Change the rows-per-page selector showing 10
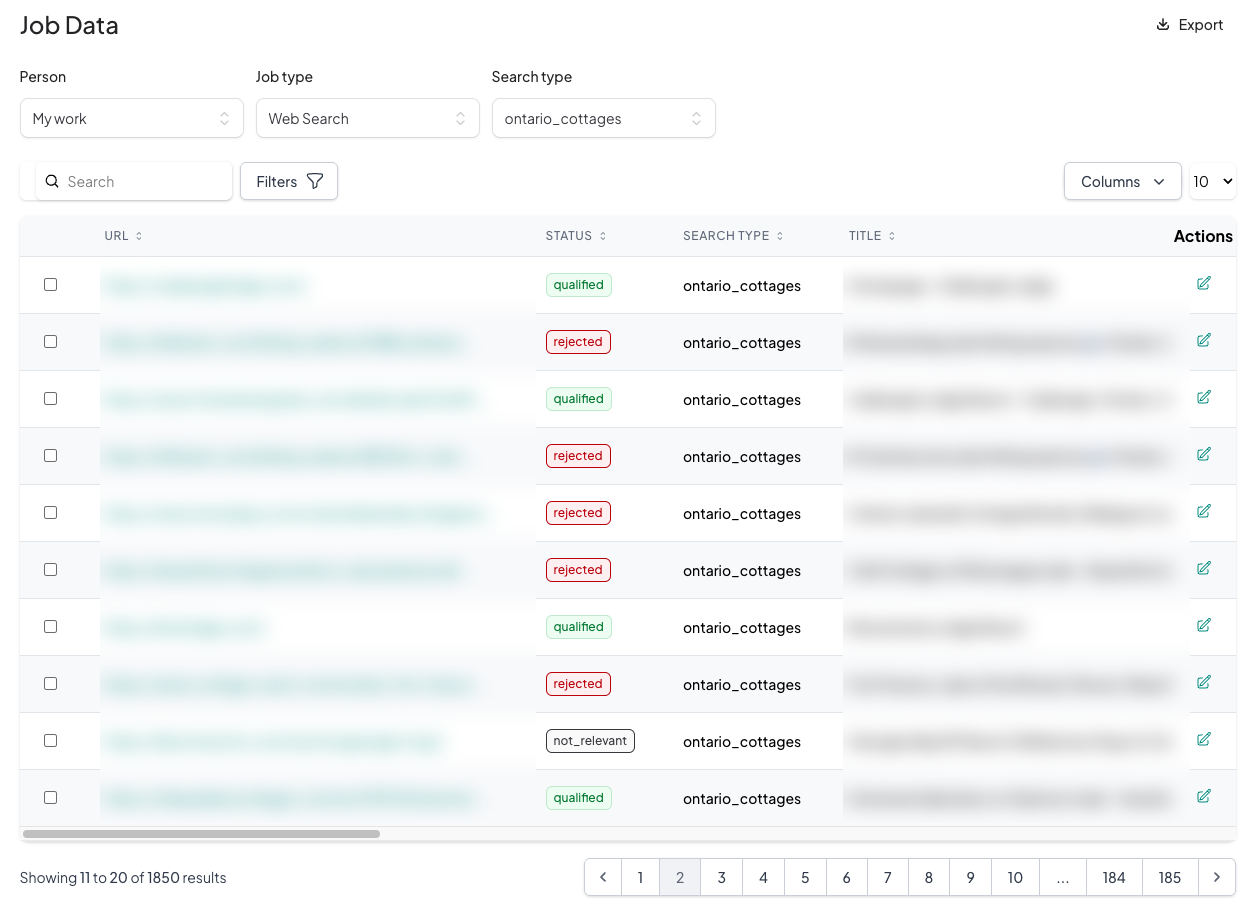 click(x=1213, y=181)
